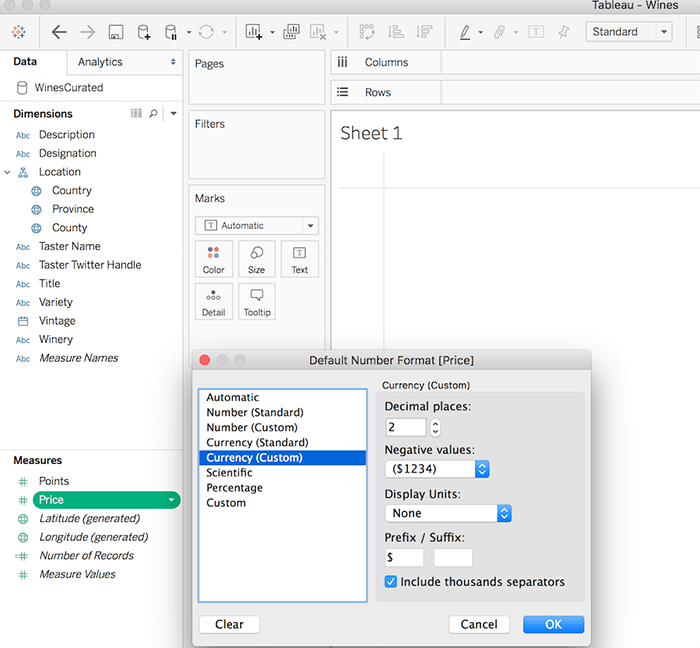This screenshot has width=700, height=648.
Task: Click the Undo back arrow
Action: pos(59,32)
